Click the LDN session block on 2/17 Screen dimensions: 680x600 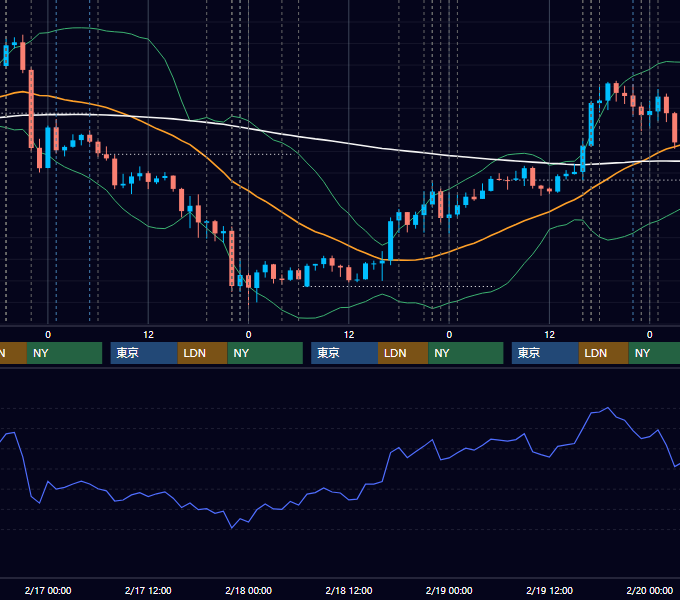(203, 353)
